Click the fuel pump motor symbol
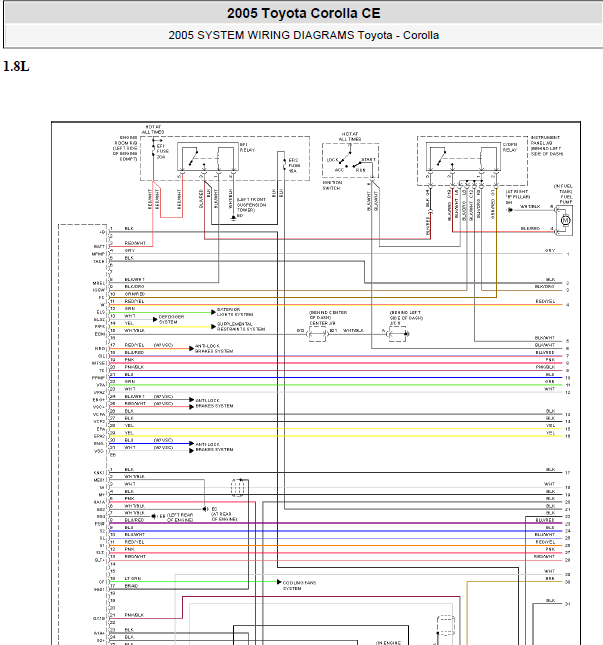 point(565,220)
